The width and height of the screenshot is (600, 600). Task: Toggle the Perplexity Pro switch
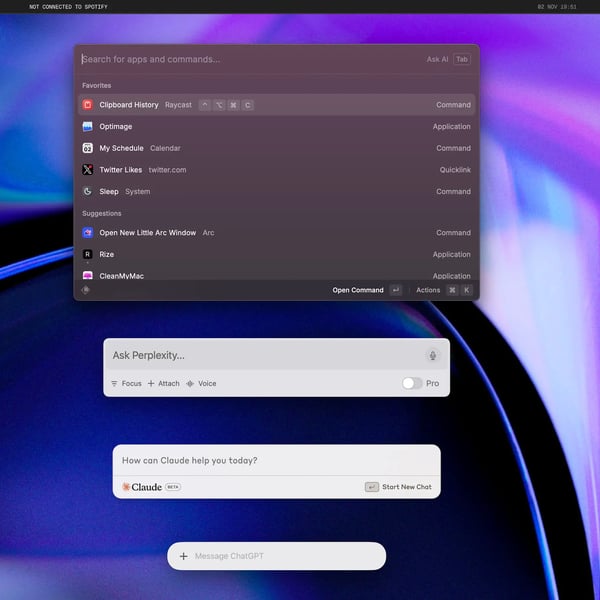pos(412,383)
